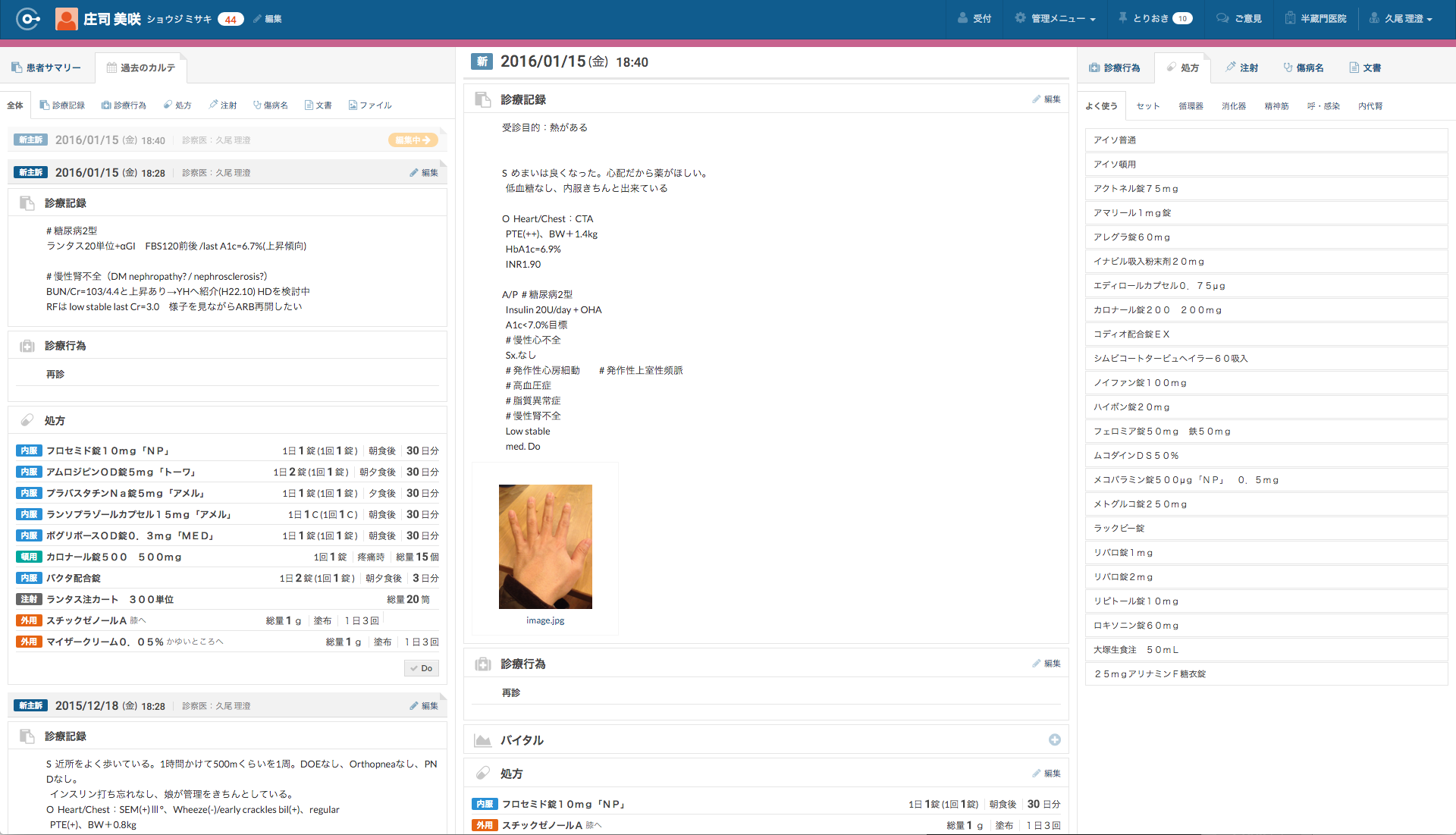Expand the 管理メニュー dropdown

point(1056,18)
